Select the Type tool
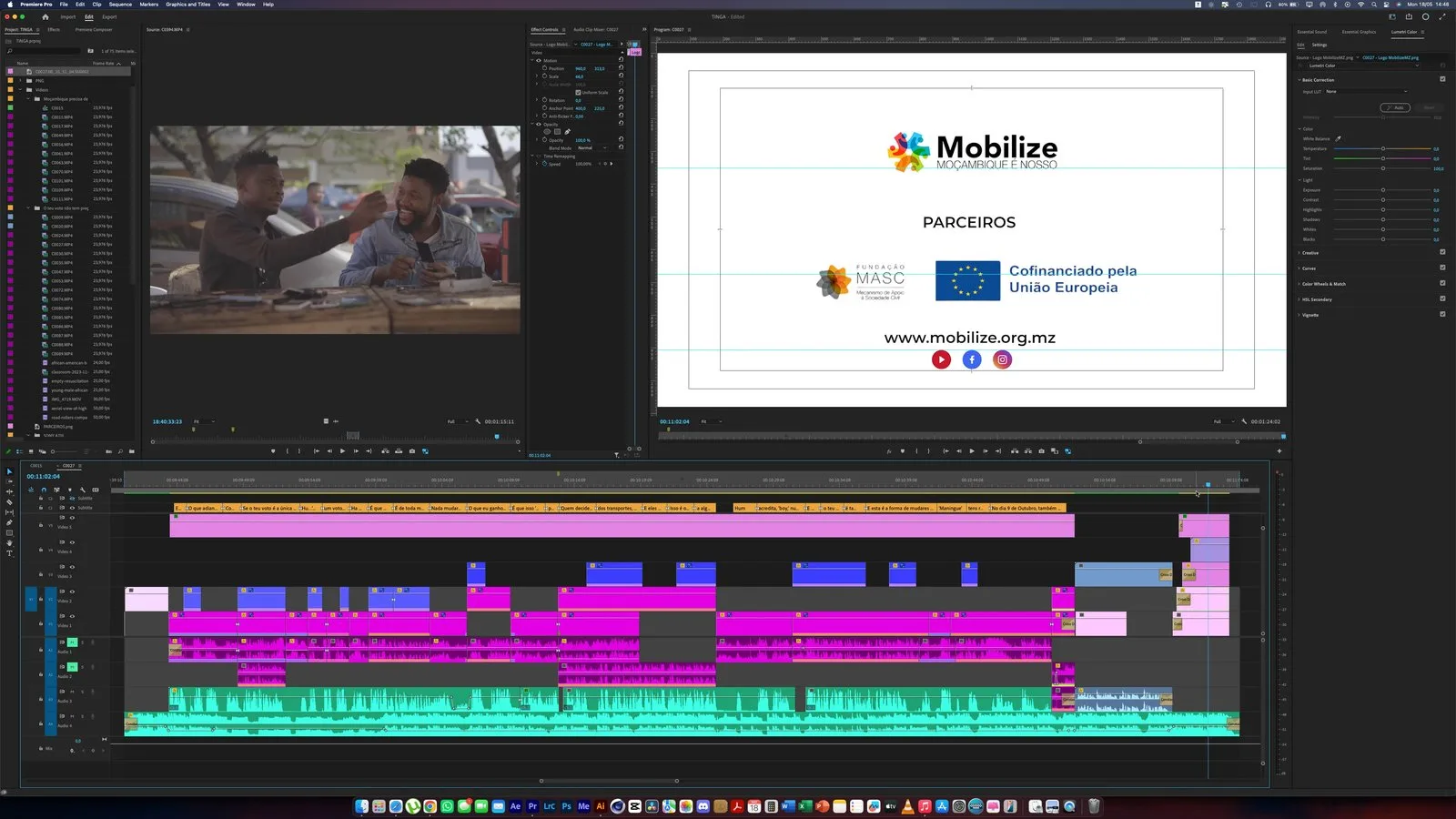 click(x=9, y=553)
